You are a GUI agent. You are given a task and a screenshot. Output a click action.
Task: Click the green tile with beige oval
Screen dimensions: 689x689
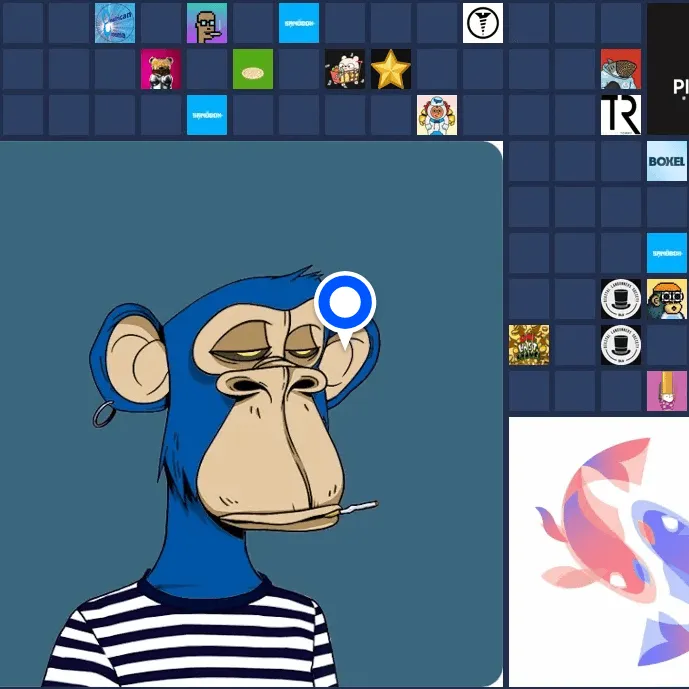pyautogui.click(x=253, y=69)
